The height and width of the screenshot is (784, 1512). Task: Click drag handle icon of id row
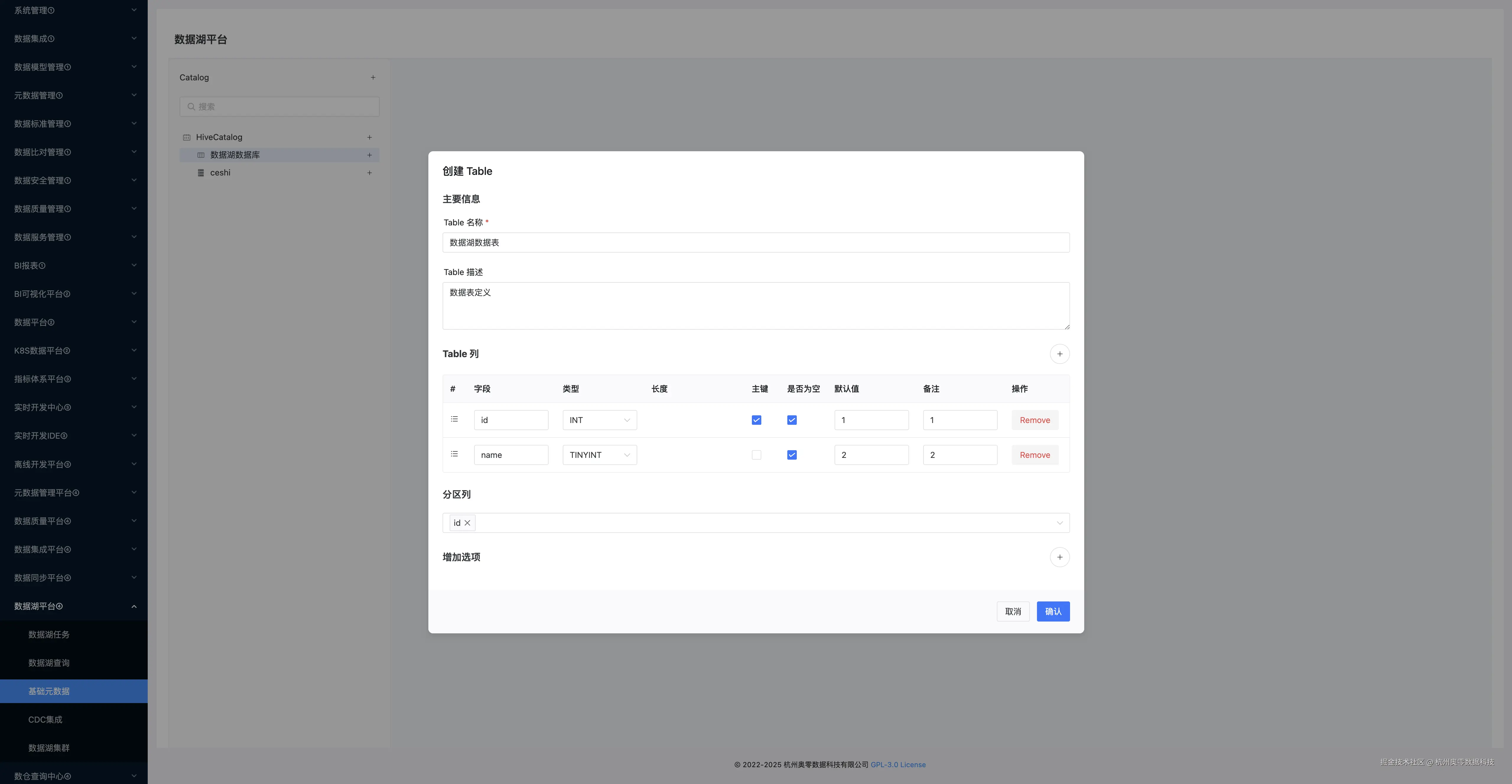click(x=454, y=419)
